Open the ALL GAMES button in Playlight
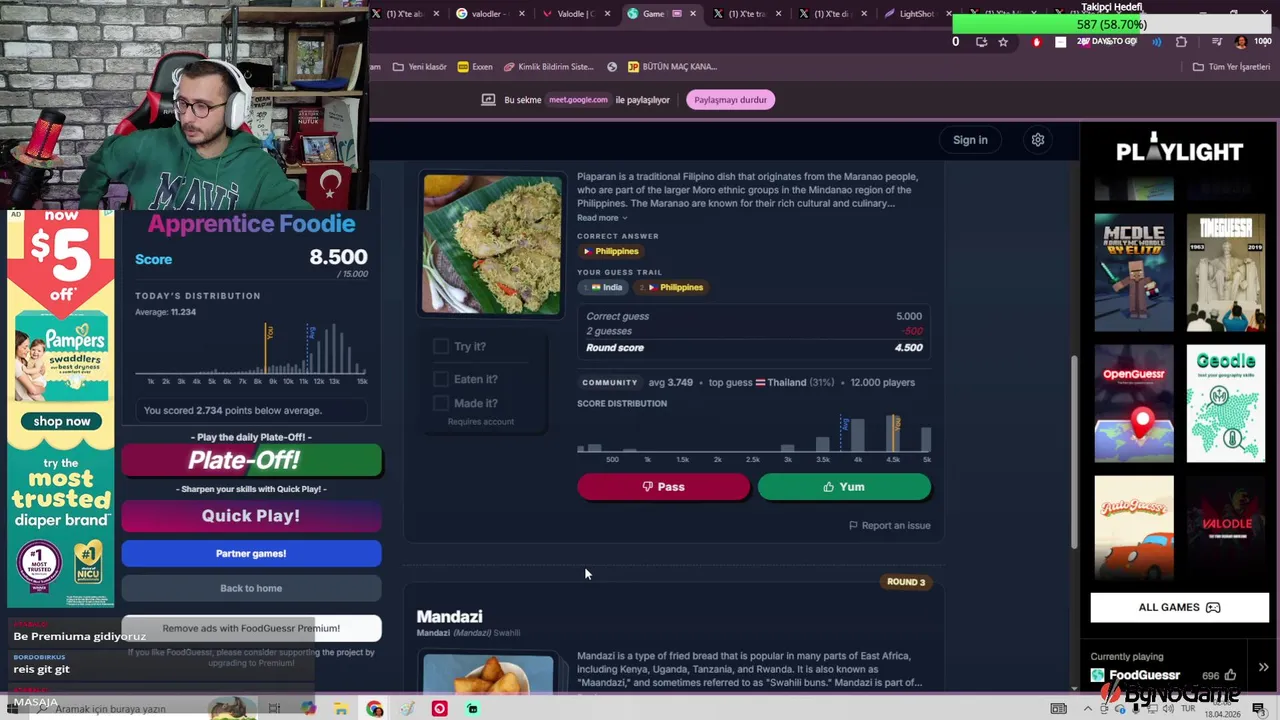This screenshot has height=720, width=1280. tap(1179, 607)
